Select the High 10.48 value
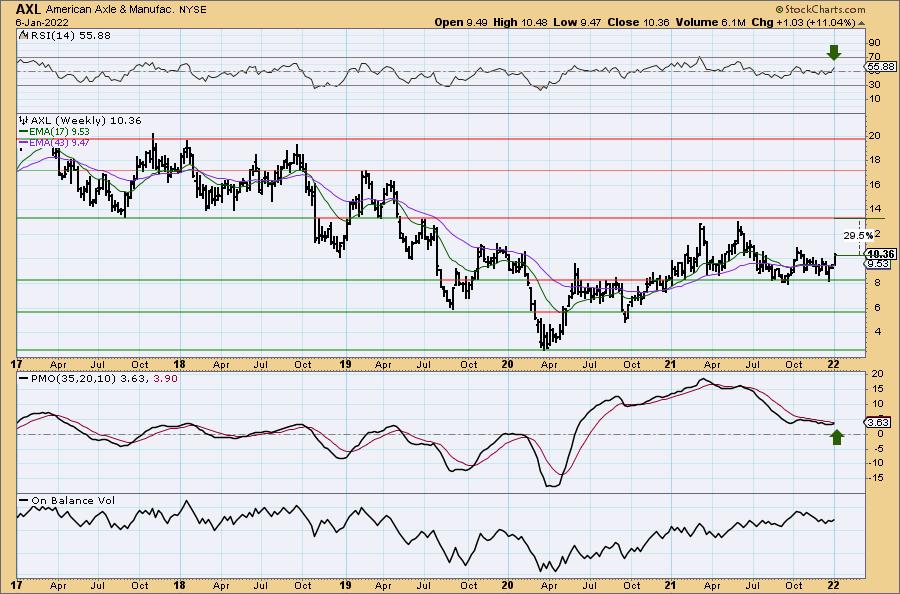 coord(520,22)
